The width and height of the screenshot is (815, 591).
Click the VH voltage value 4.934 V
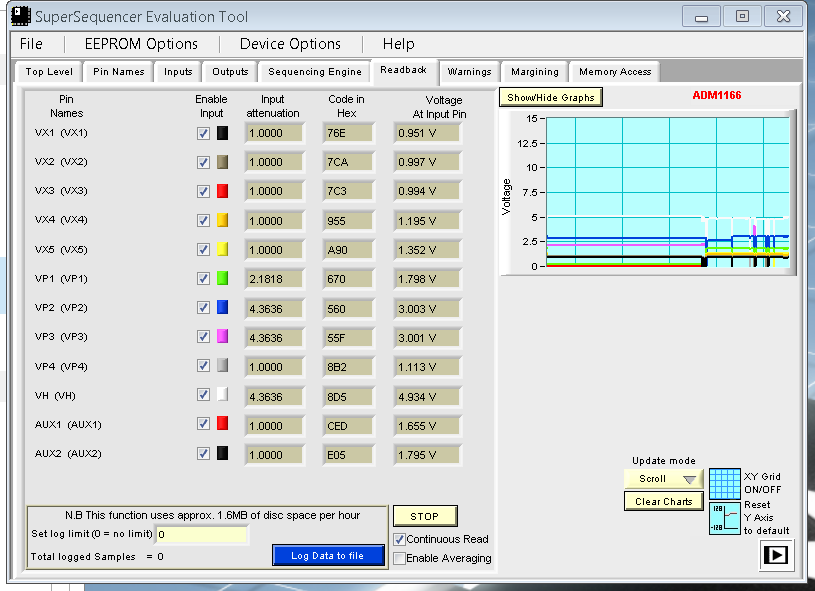pos(427,397)
